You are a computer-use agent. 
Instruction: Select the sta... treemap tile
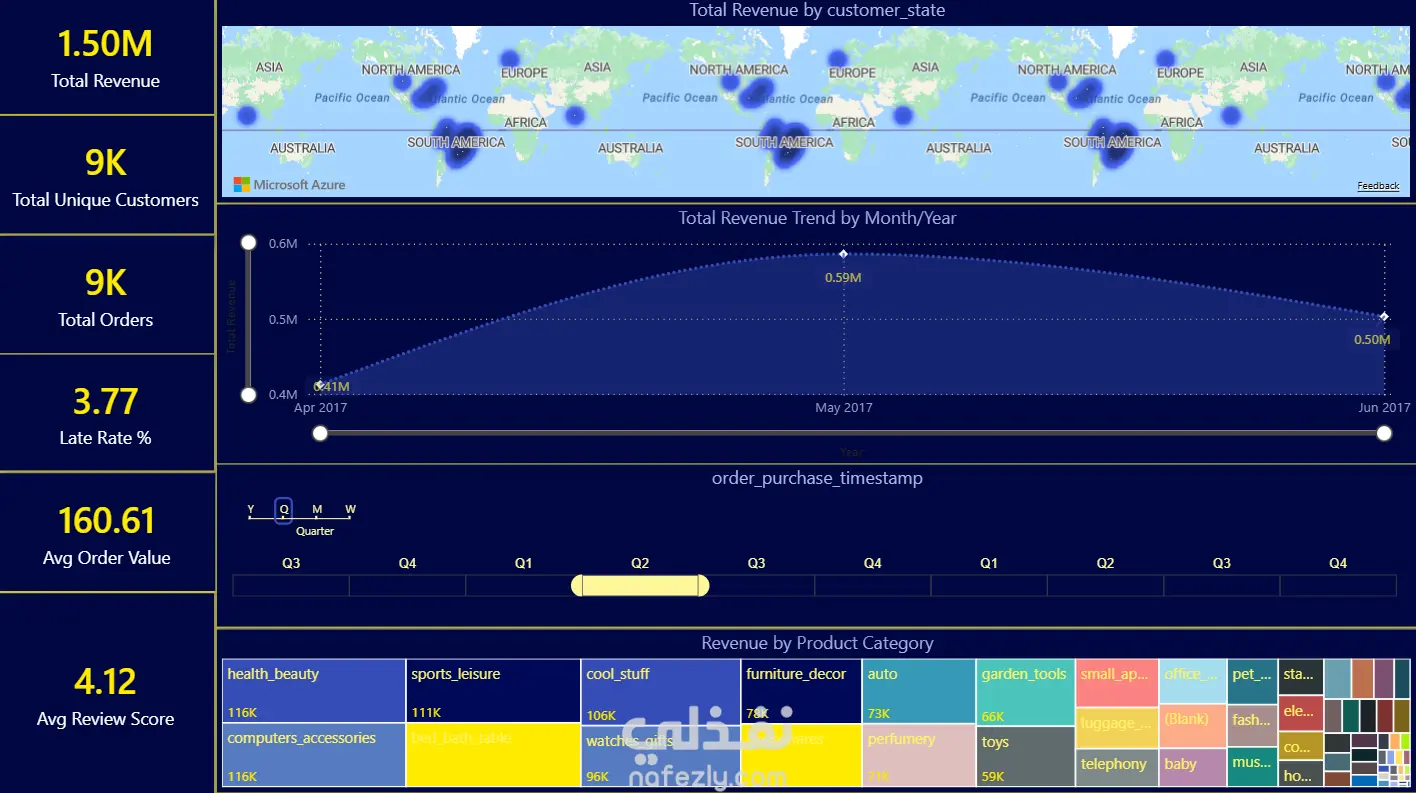coord(1300,677)
